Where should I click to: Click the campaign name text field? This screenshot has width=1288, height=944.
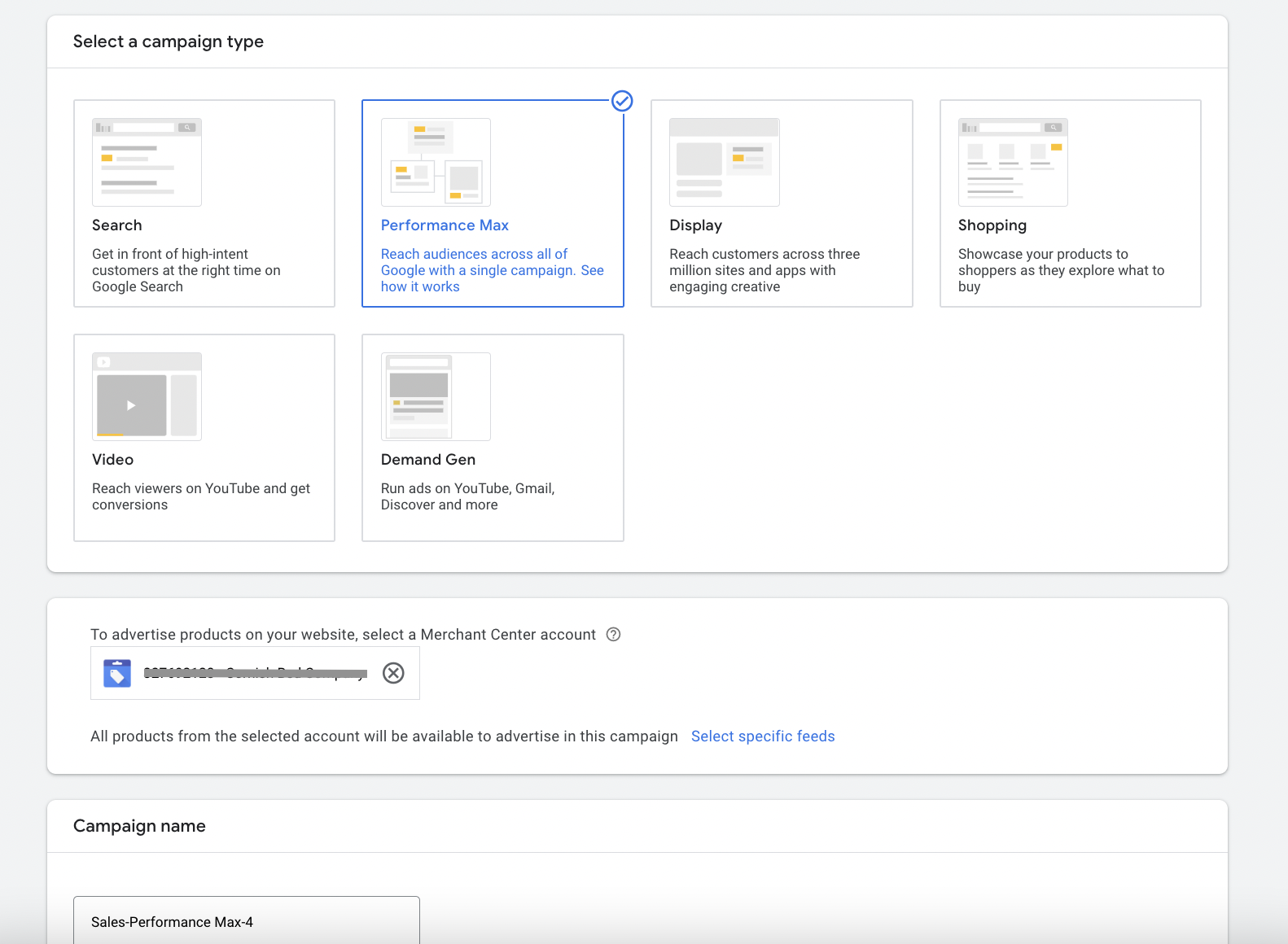click(x=247, y=921)
